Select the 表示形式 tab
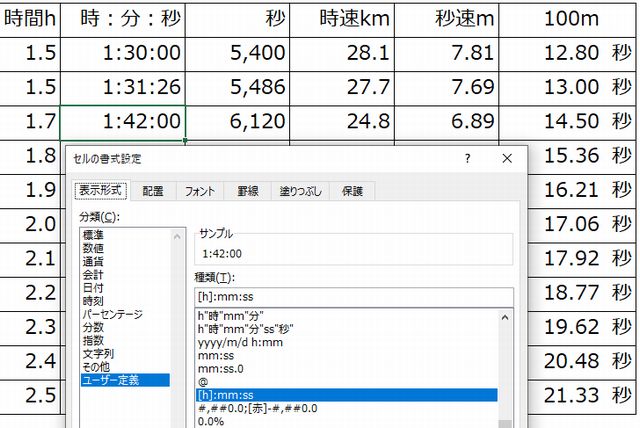Viewport: 640px width, 428px height. pyautogui.click(x=101, y=190)
